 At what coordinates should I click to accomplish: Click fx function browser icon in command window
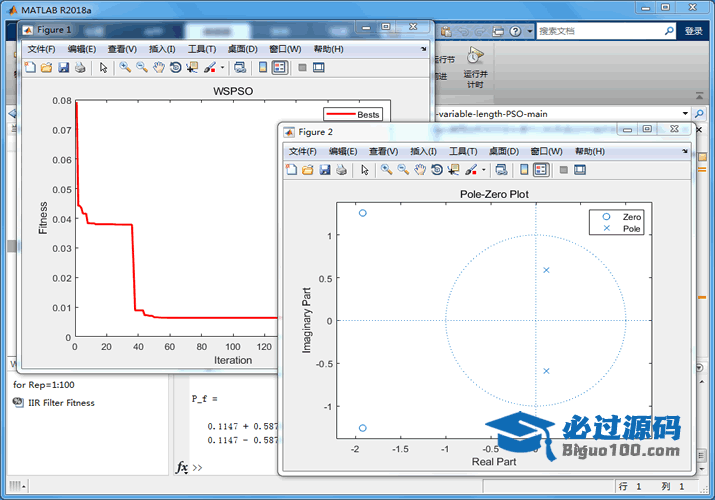click(182, 467)
